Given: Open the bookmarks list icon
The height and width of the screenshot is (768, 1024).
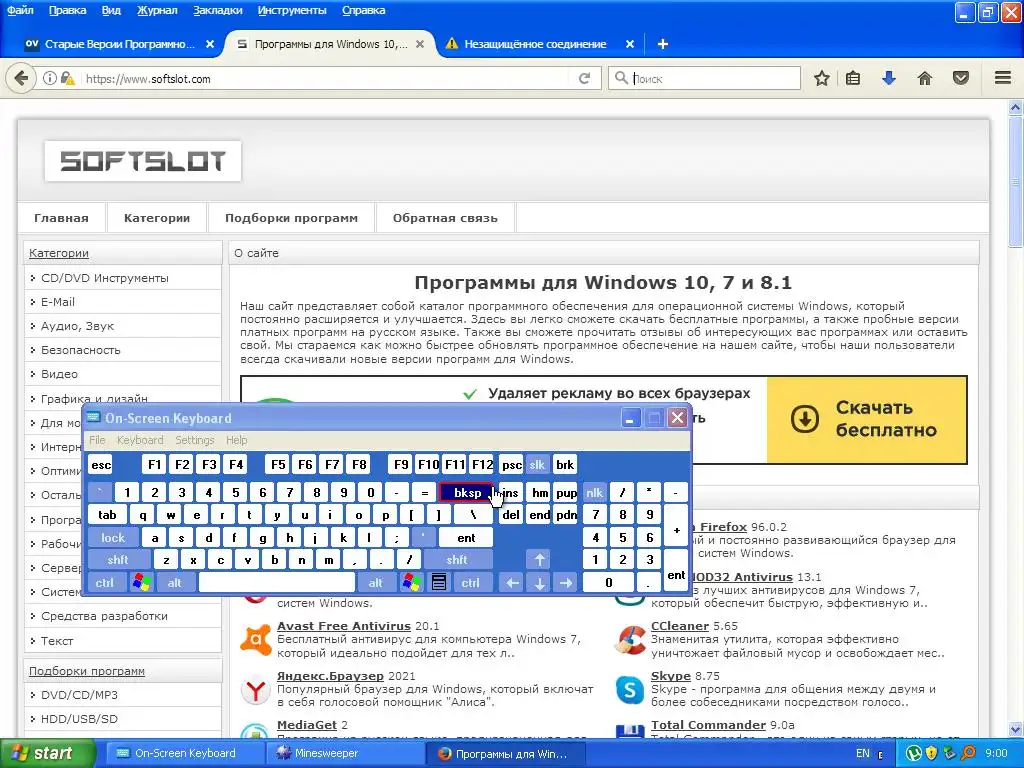Looking at the screenshot, I should (x=853, y=78).
